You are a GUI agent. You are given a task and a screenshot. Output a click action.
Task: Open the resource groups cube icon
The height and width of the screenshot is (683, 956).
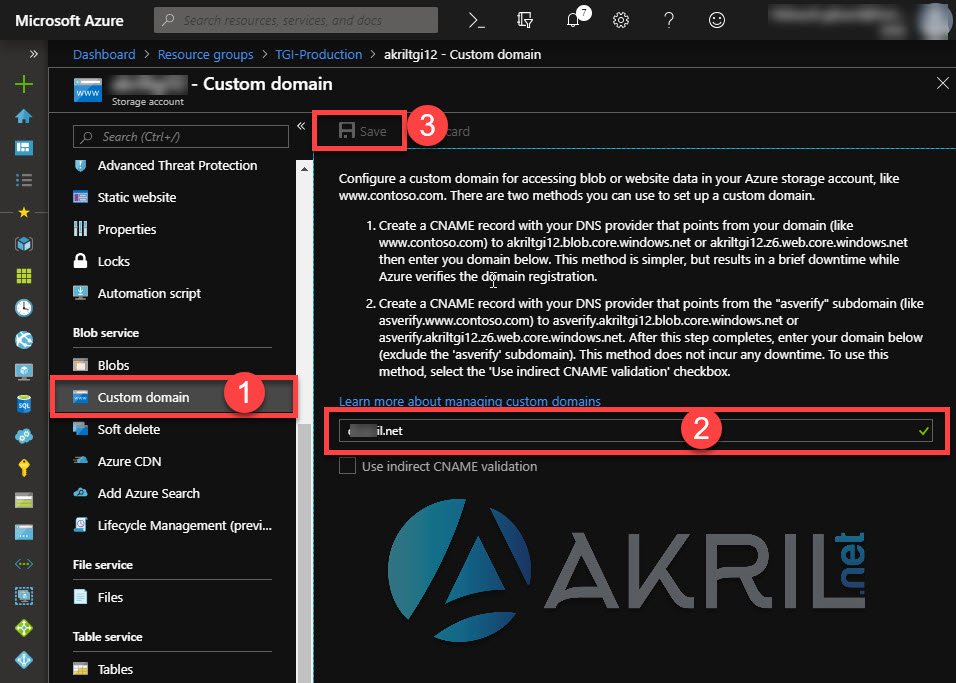(x=24, y=244)
